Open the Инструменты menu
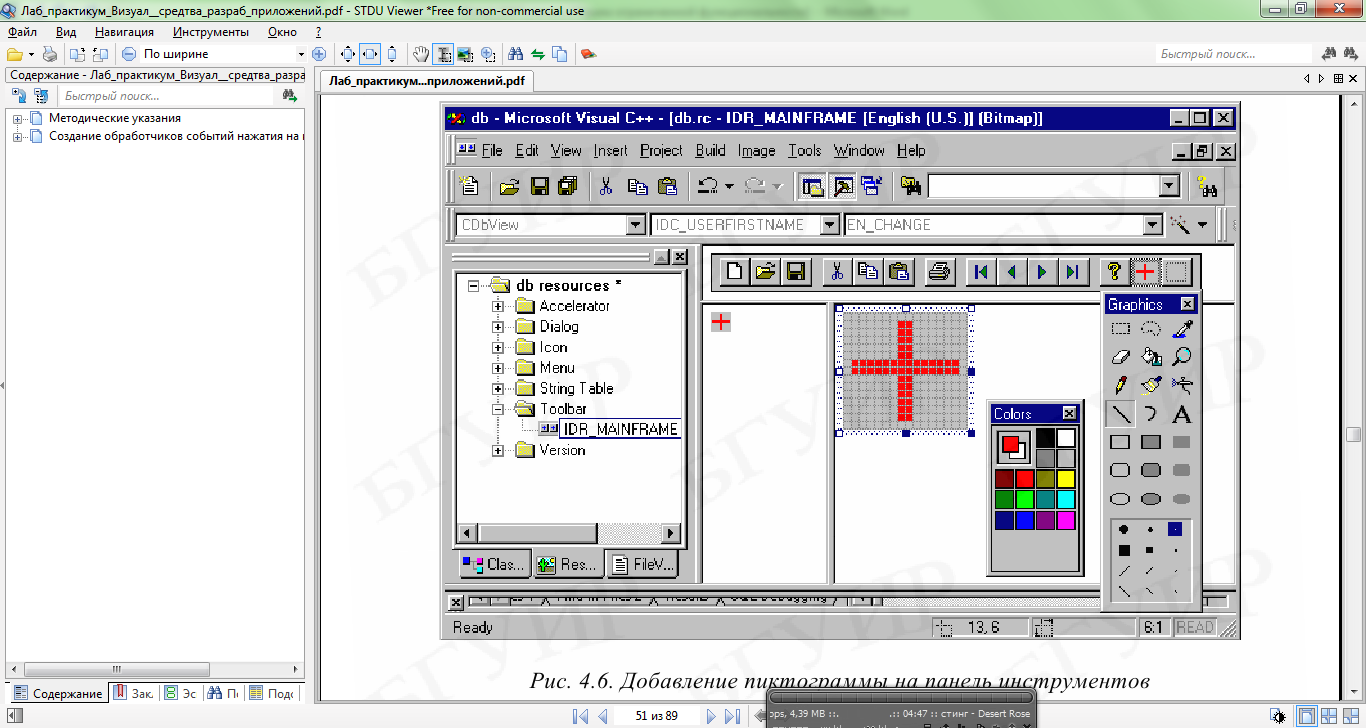Image resolution: width=1366 pixels, height=728 pixels. [x=211, y=32]
